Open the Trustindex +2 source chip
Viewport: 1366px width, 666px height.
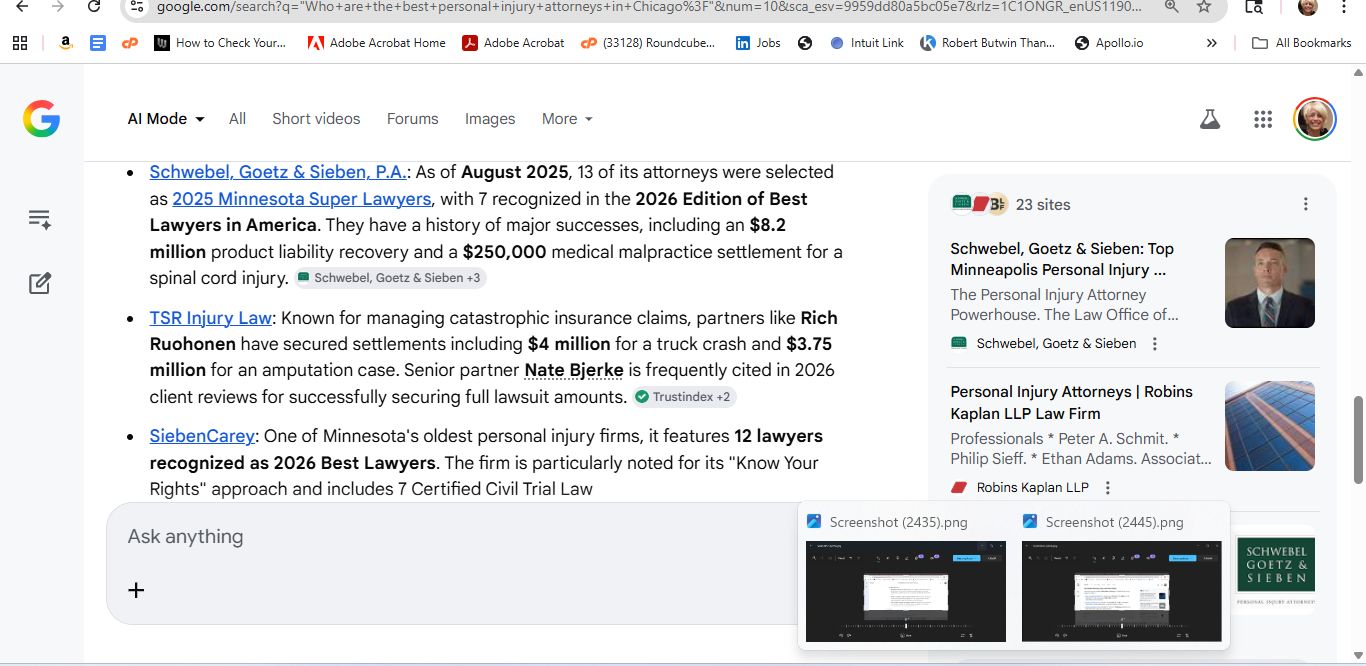click(684, 397)
